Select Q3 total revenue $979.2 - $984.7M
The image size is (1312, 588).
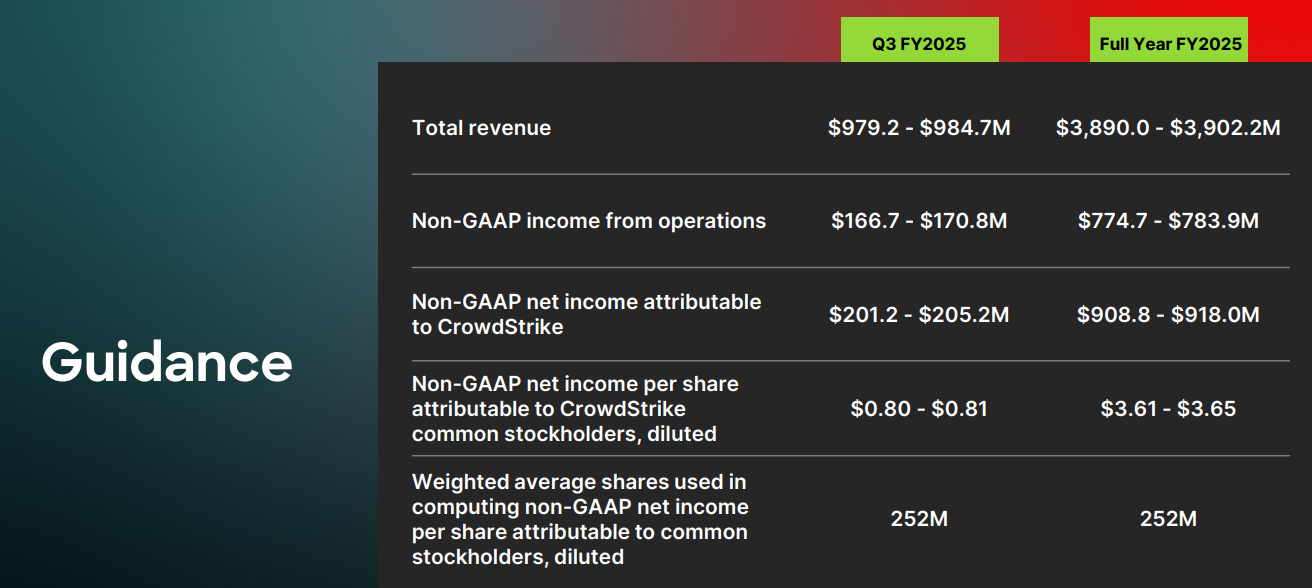point(919,128)
